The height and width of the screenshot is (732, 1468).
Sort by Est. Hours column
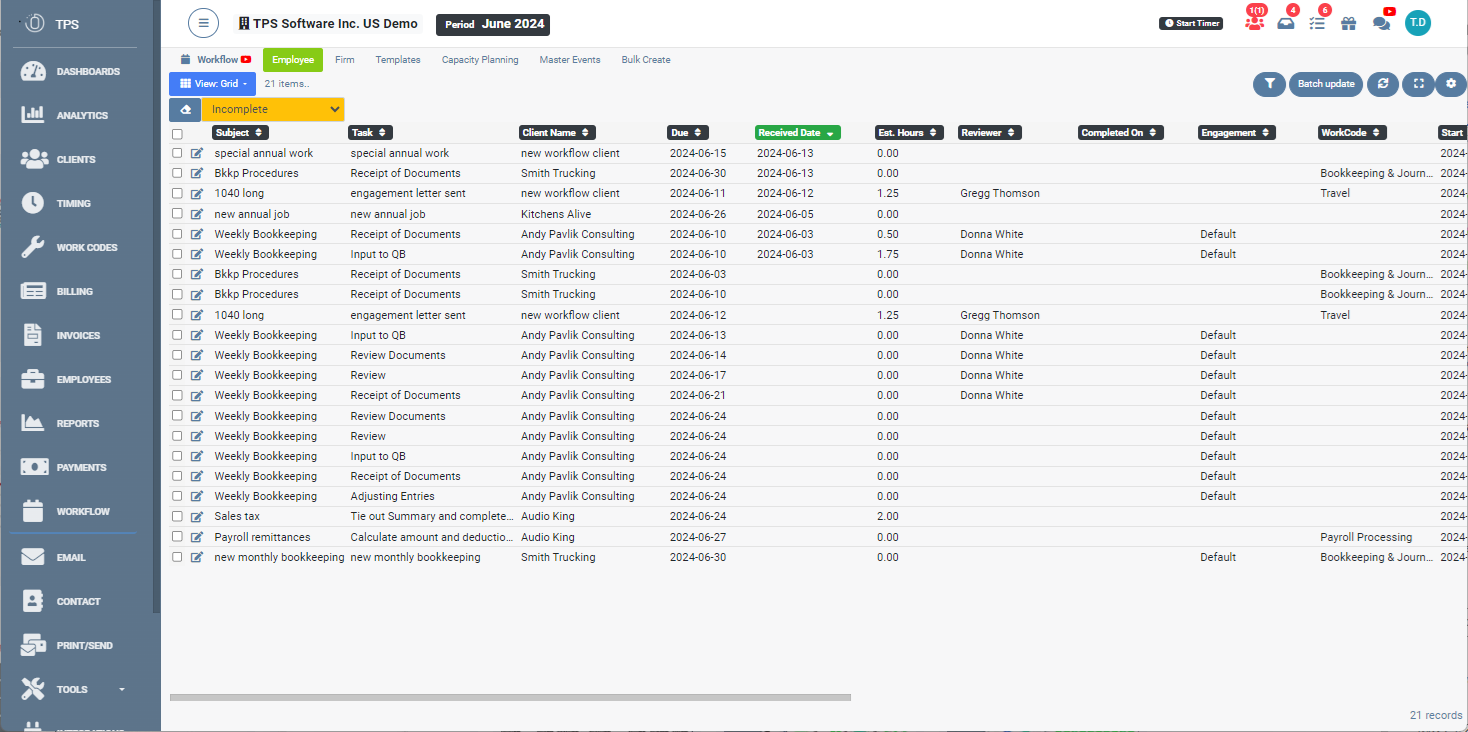(909, 132)
